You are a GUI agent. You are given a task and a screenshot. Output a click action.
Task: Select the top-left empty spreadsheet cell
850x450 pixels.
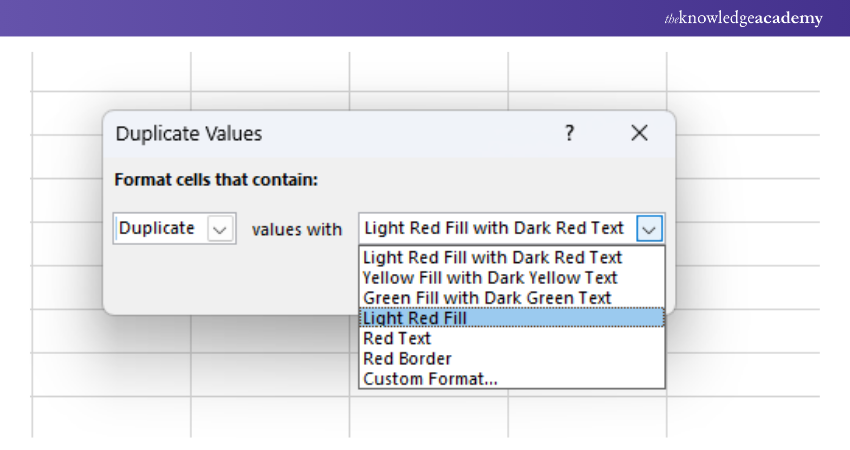(x=111, y=71)
